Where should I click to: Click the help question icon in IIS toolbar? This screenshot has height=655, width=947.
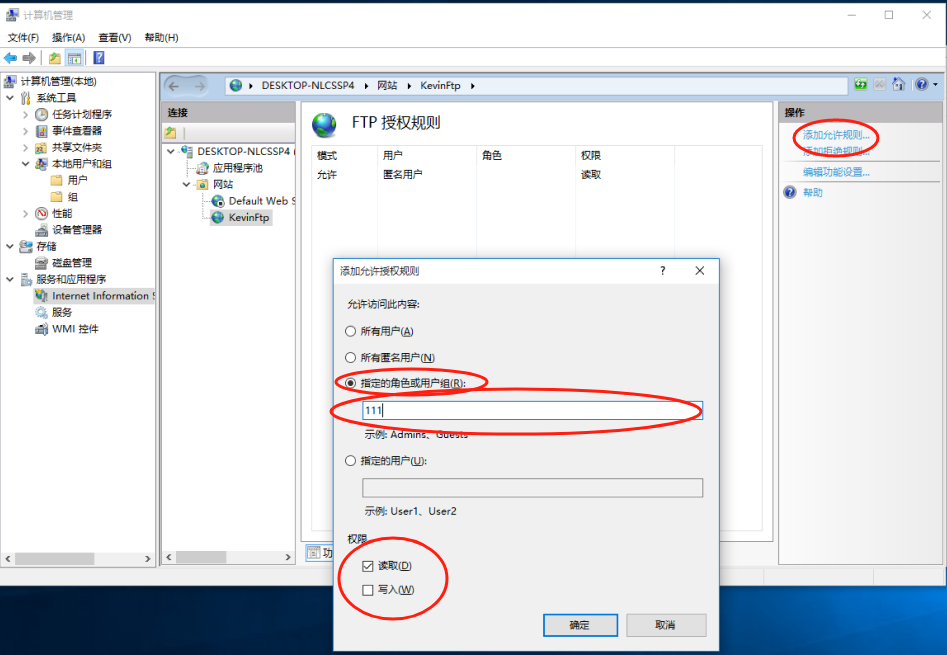point(922,85)
